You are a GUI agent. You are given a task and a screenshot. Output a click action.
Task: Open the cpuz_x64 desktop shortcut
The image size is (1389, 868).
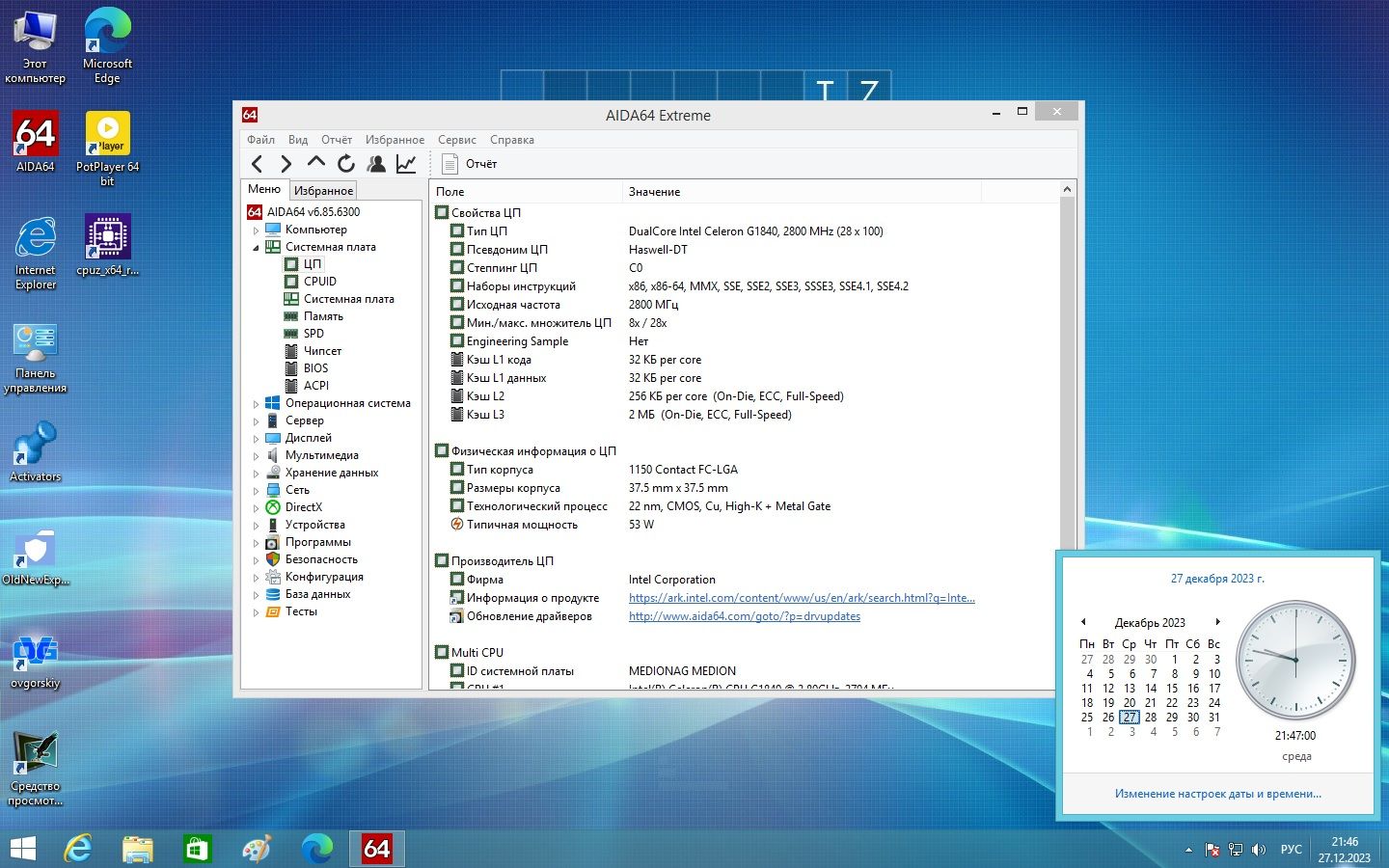(107, 245)
